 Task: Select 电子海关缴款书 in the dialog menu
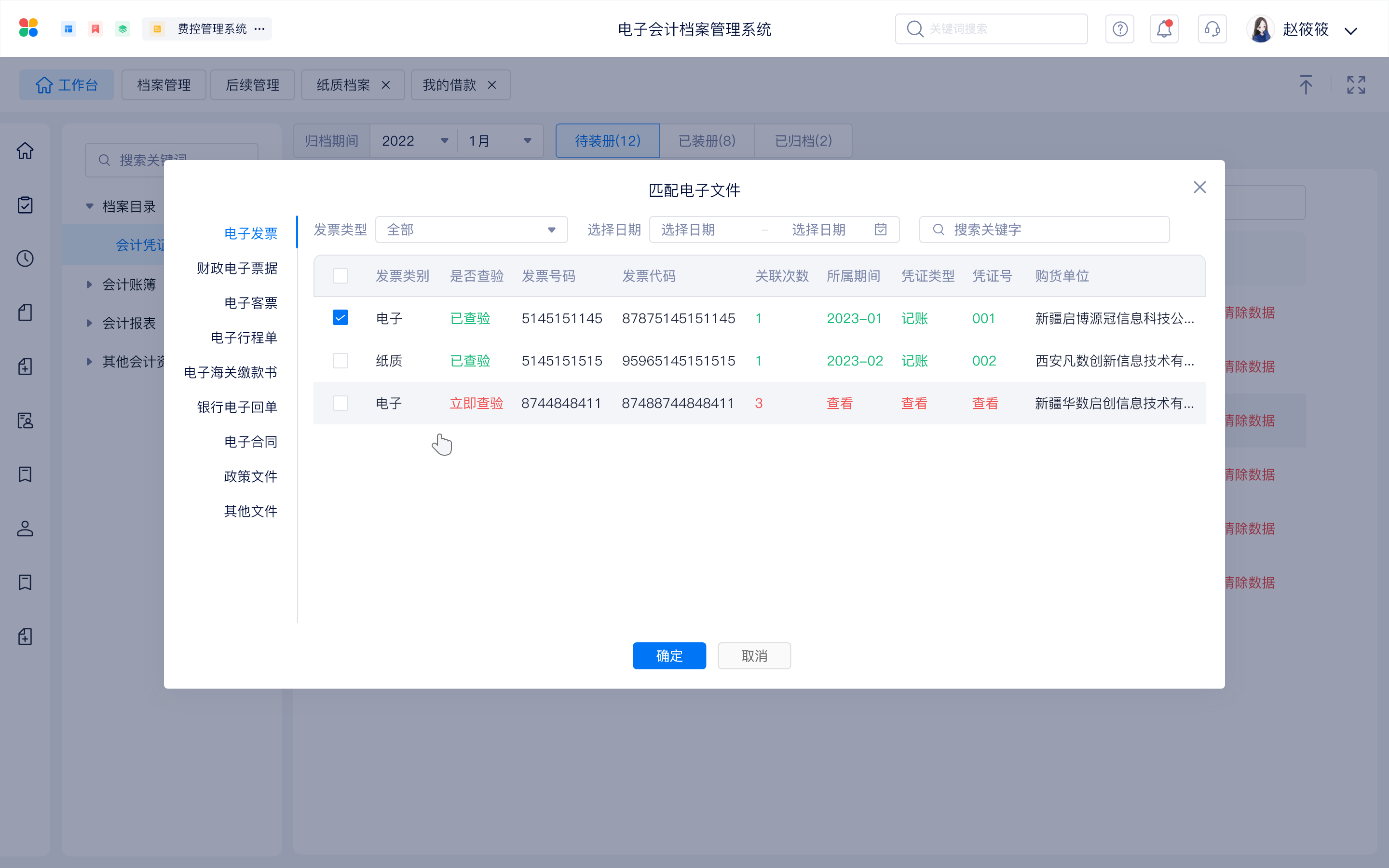(230, 372)
